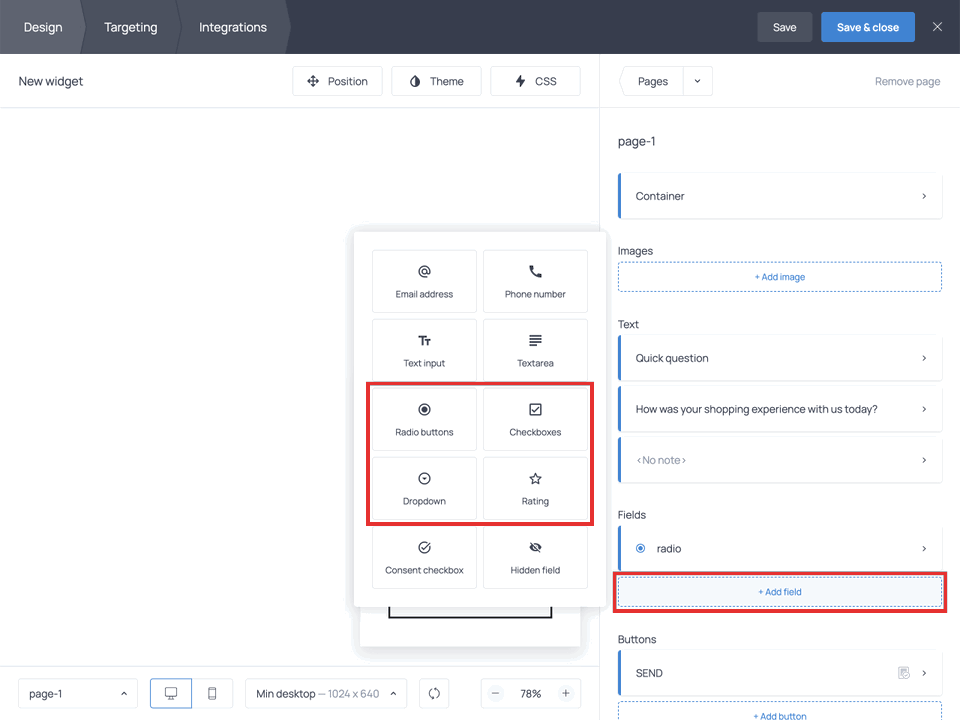960x720 pixels.
Task: Select the Radio buttons field type
Action: coord(424,419)
